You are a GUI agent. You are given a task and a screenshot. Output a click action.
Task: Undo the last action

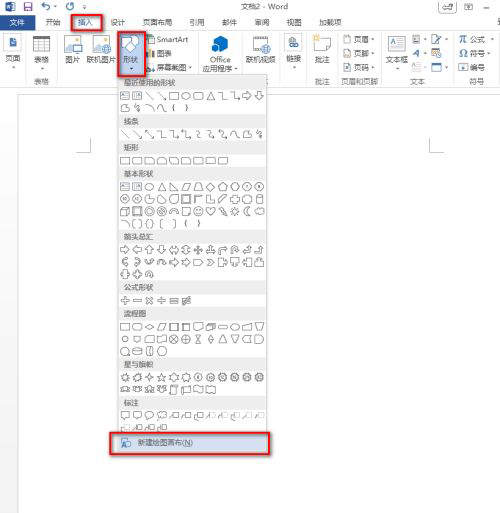click(46, 6)
